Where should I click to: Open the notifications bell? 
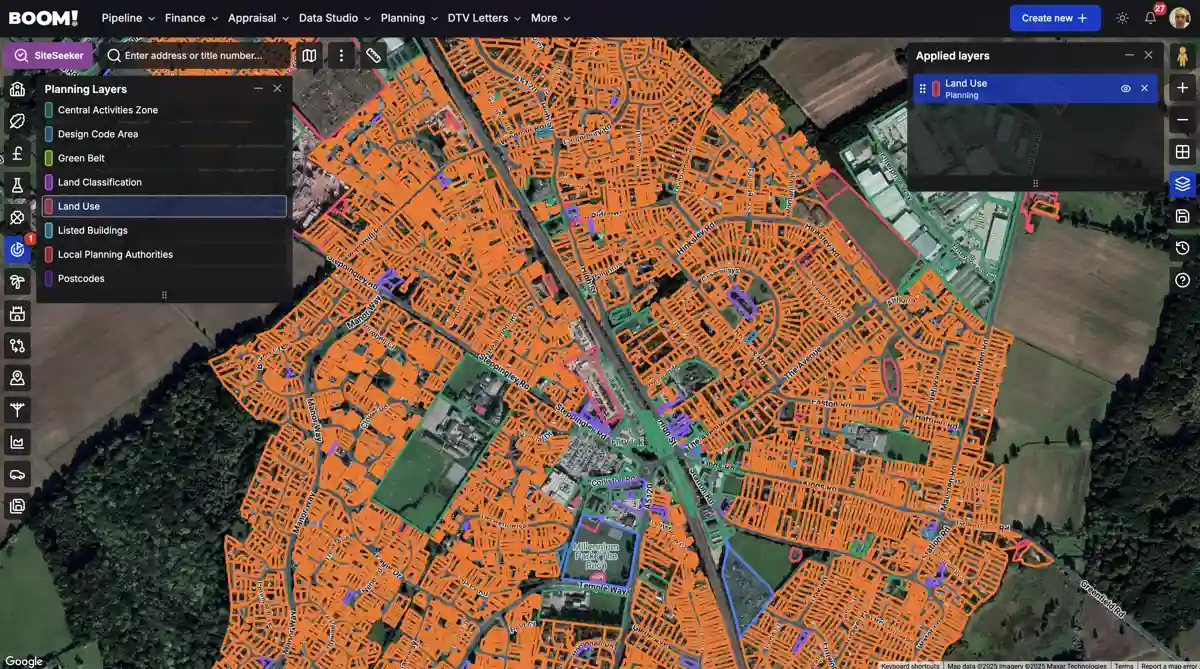[1150, 17]
